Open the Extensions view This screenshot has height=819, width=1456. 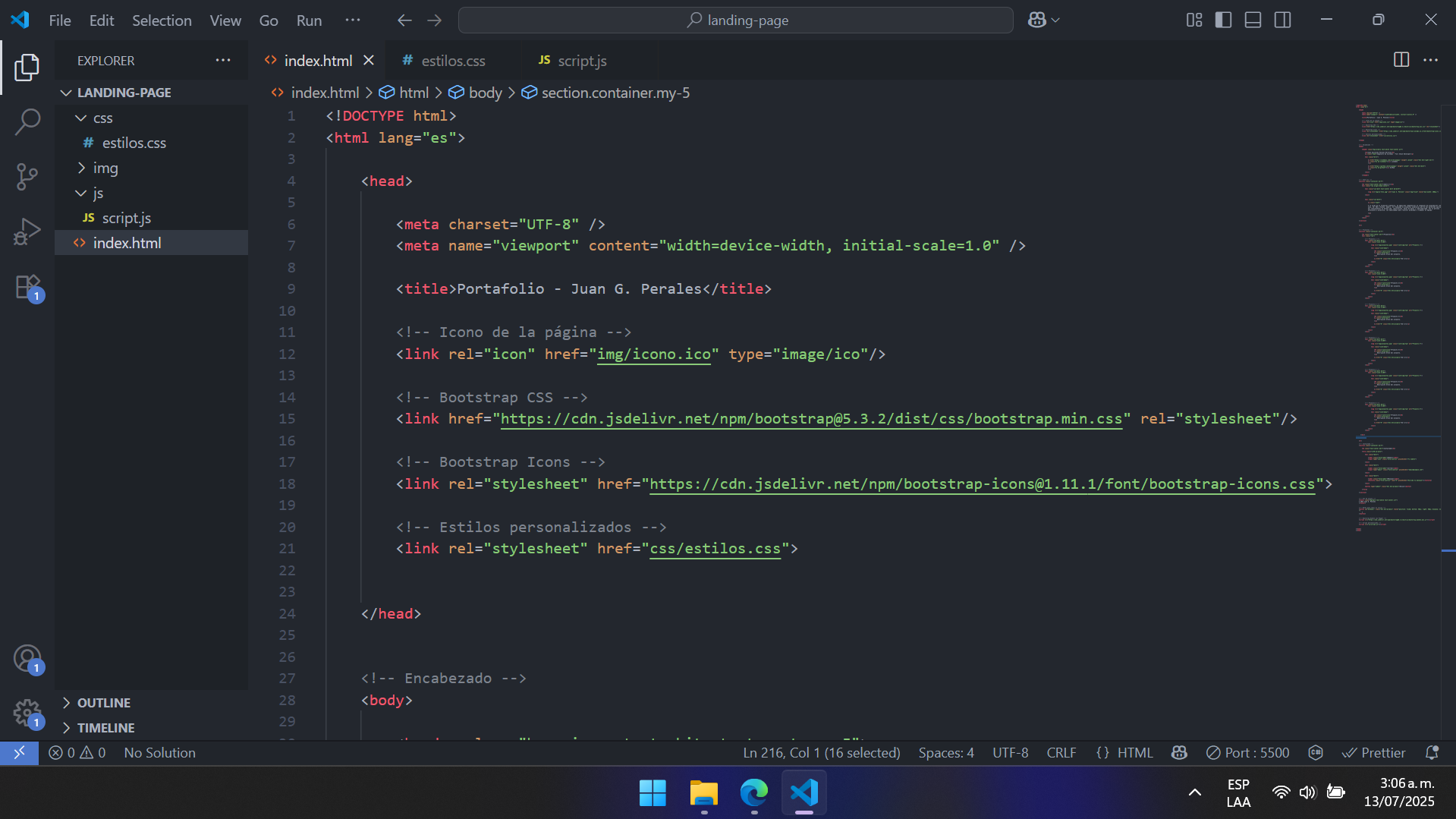[x=27, y=287]
